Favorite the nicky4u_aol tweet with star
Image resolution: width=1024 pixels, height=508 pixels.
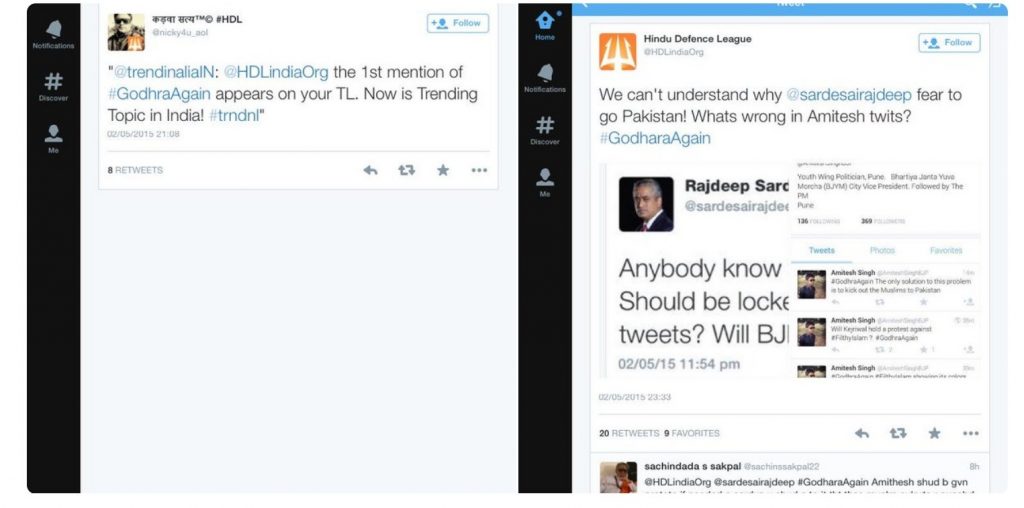click(x=443, y=170)
